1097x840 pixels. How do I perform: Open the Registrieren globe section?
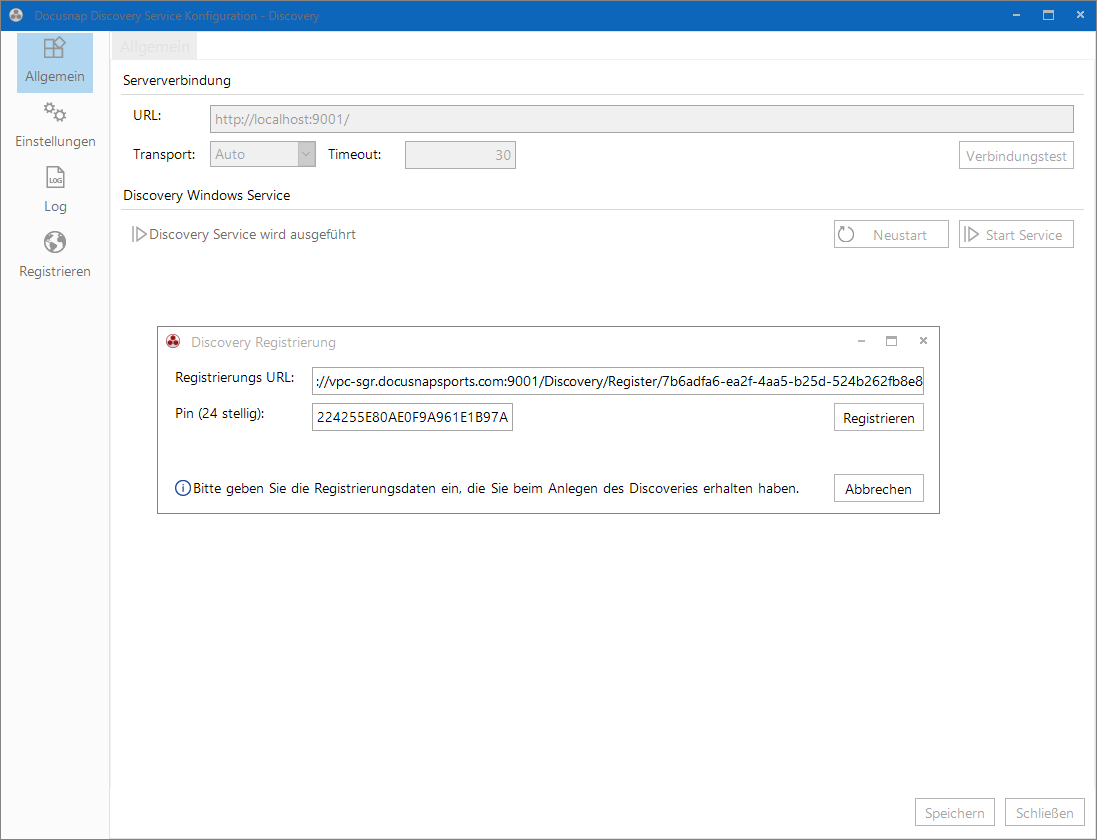[x=55, y=255]
